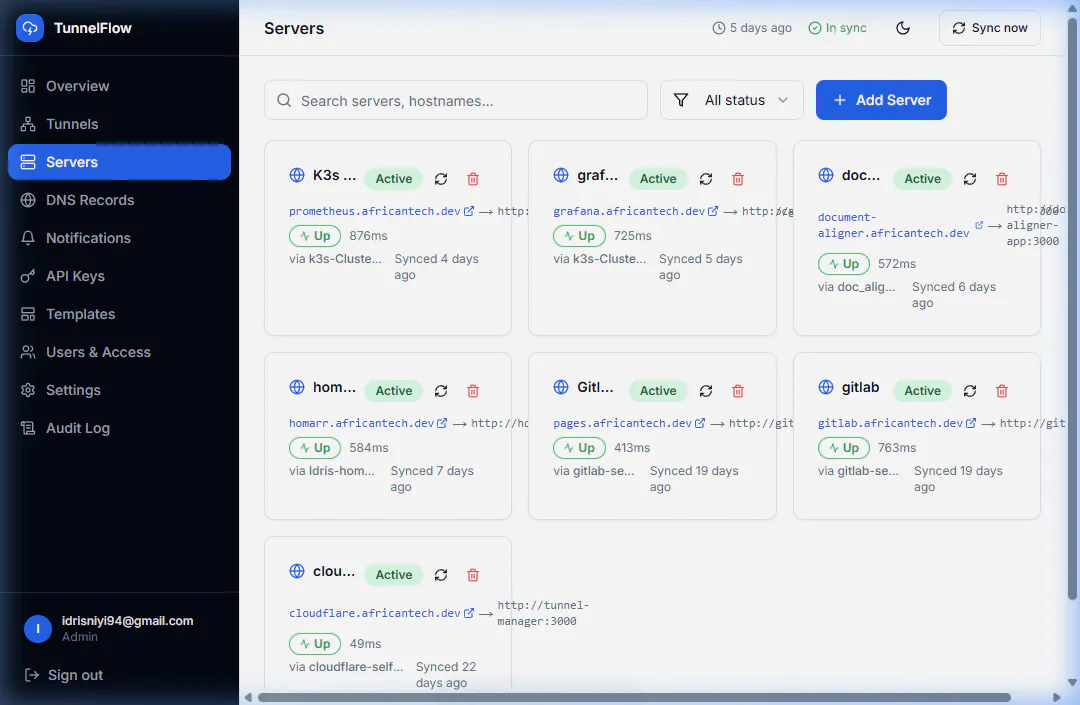This screenshot has height=705, width=1080.
Task: Click globe icon on cloudflare card
Action: [x=297, y=571]
